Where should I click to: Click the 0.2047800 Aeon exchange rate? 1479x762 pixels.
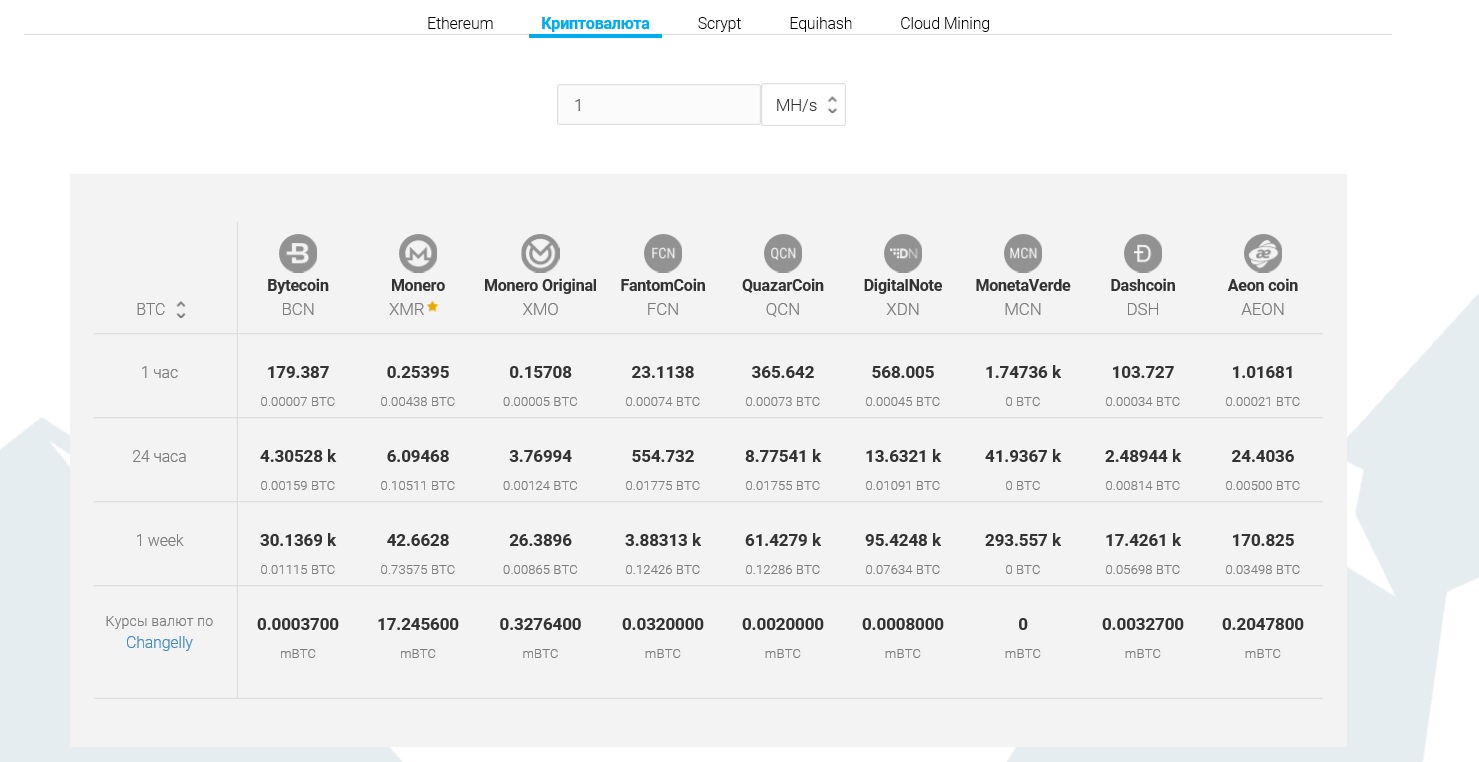click(x=1263, y=624)
